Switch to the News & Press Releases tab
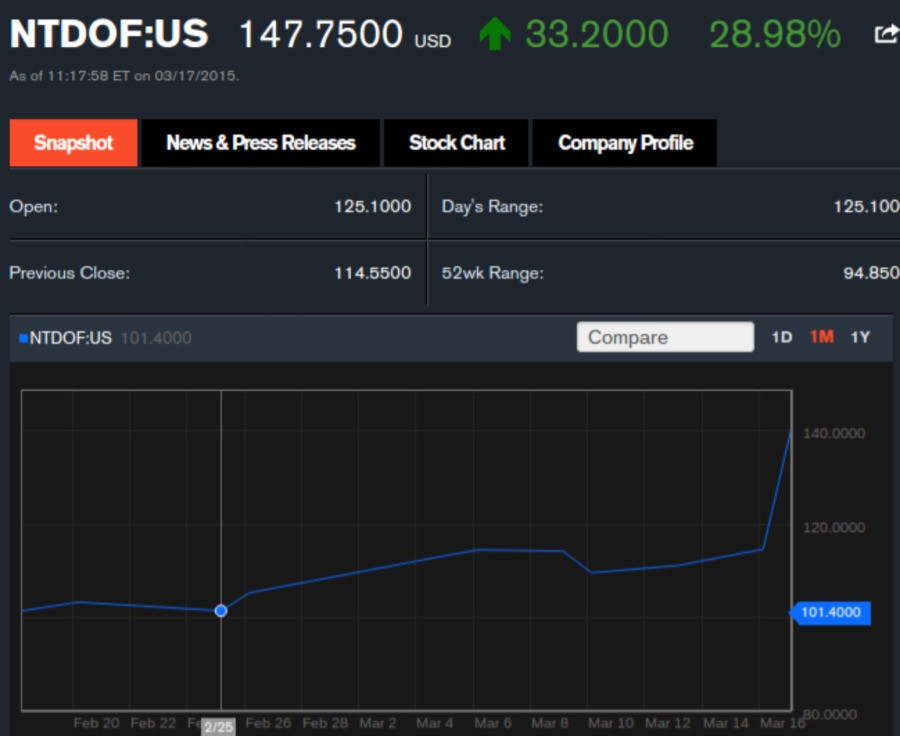This screenshot has height=736, width=900. [x=261, y=143]
